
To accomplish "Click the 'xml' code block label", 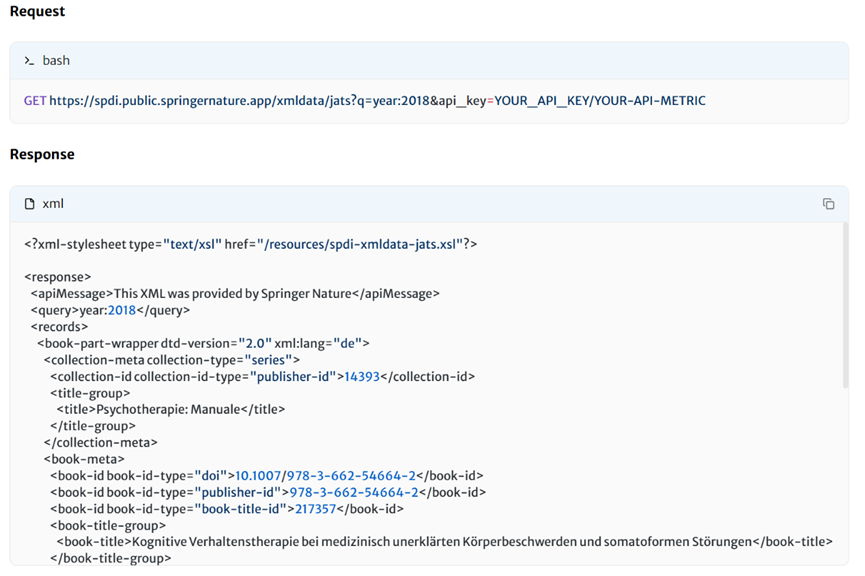I will (53, 204).
